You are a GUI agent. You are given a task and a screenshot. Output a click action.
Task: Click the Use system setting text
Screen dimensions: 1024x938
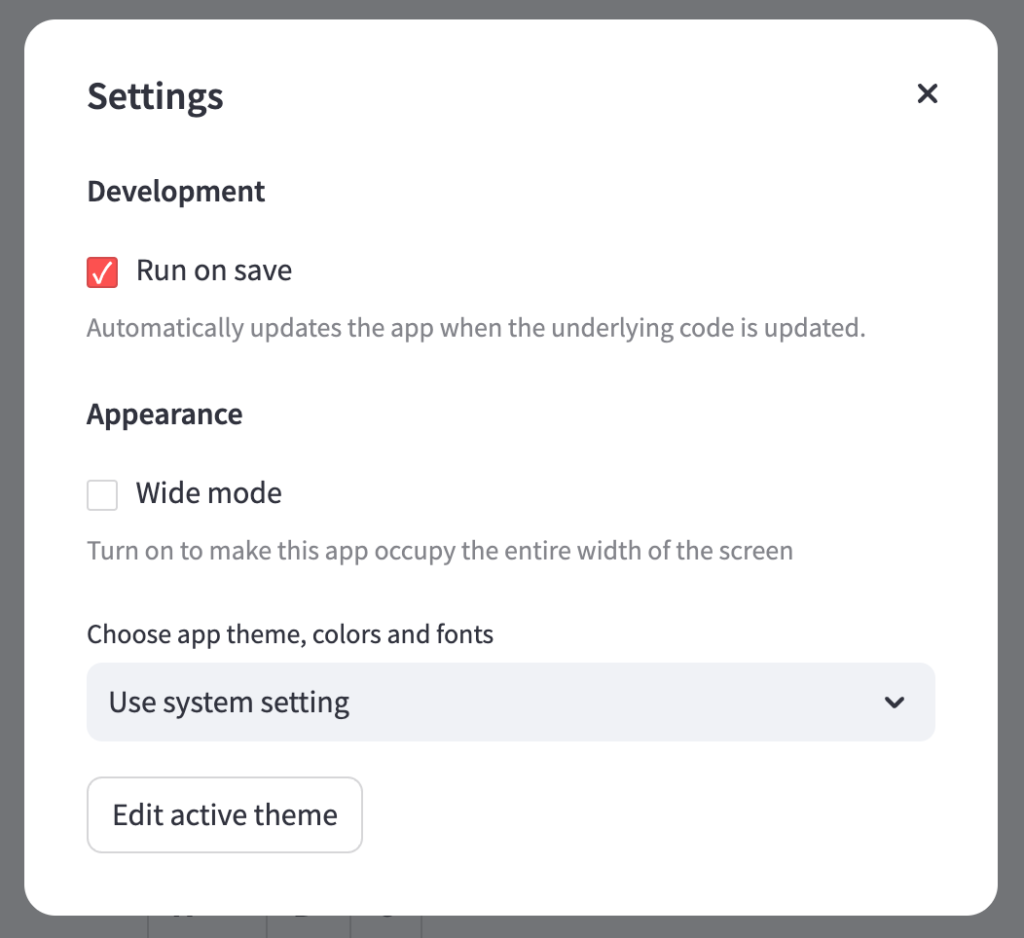[x=229, y=702]
